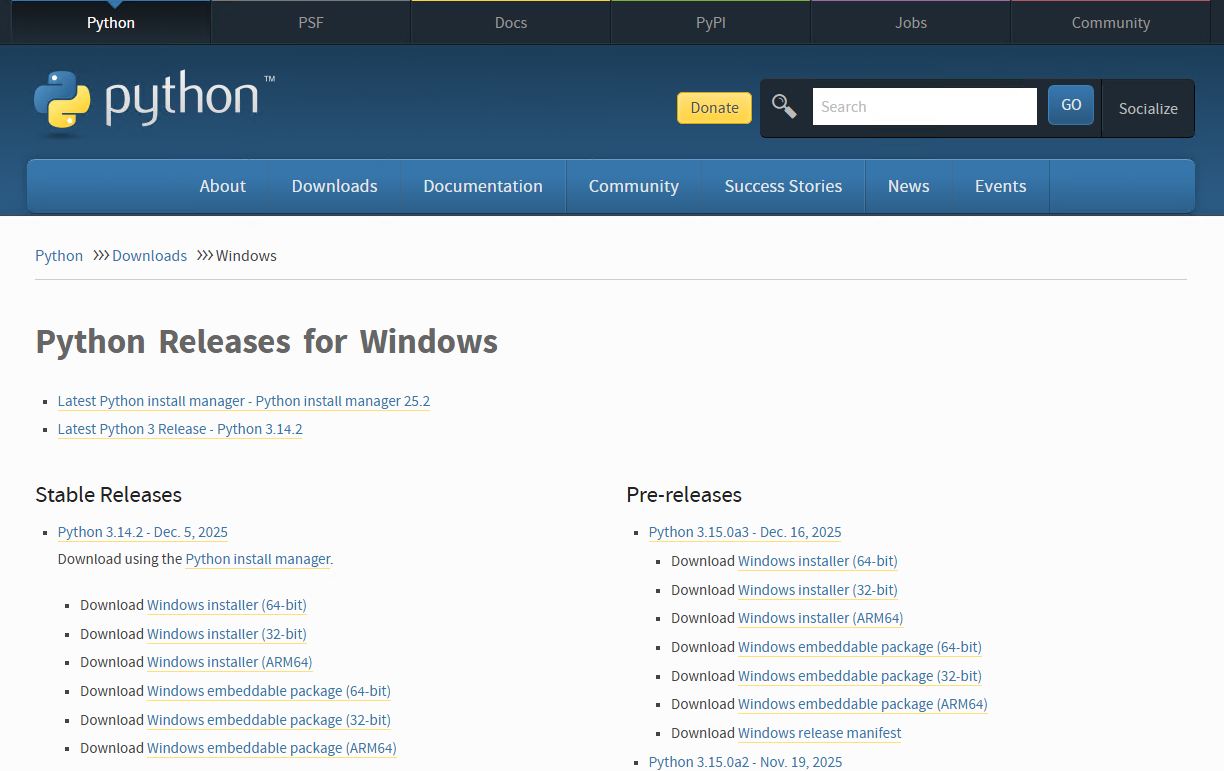Download pre-release embeddable package (64-bit)
Screen dimensions: 1224x771
860,647
